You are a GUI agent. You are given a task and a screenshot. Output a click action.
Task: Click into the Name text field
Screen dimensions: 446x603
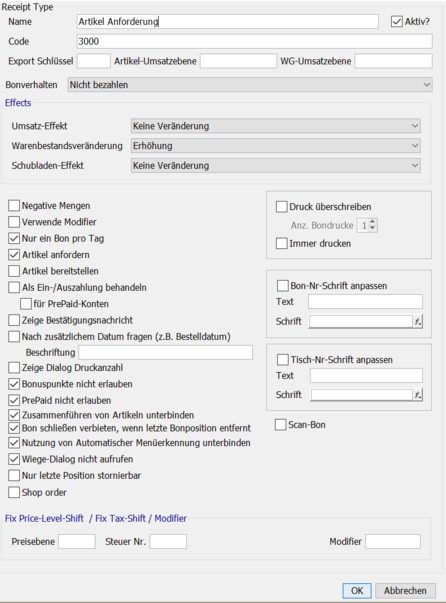(x=228, y=22)
